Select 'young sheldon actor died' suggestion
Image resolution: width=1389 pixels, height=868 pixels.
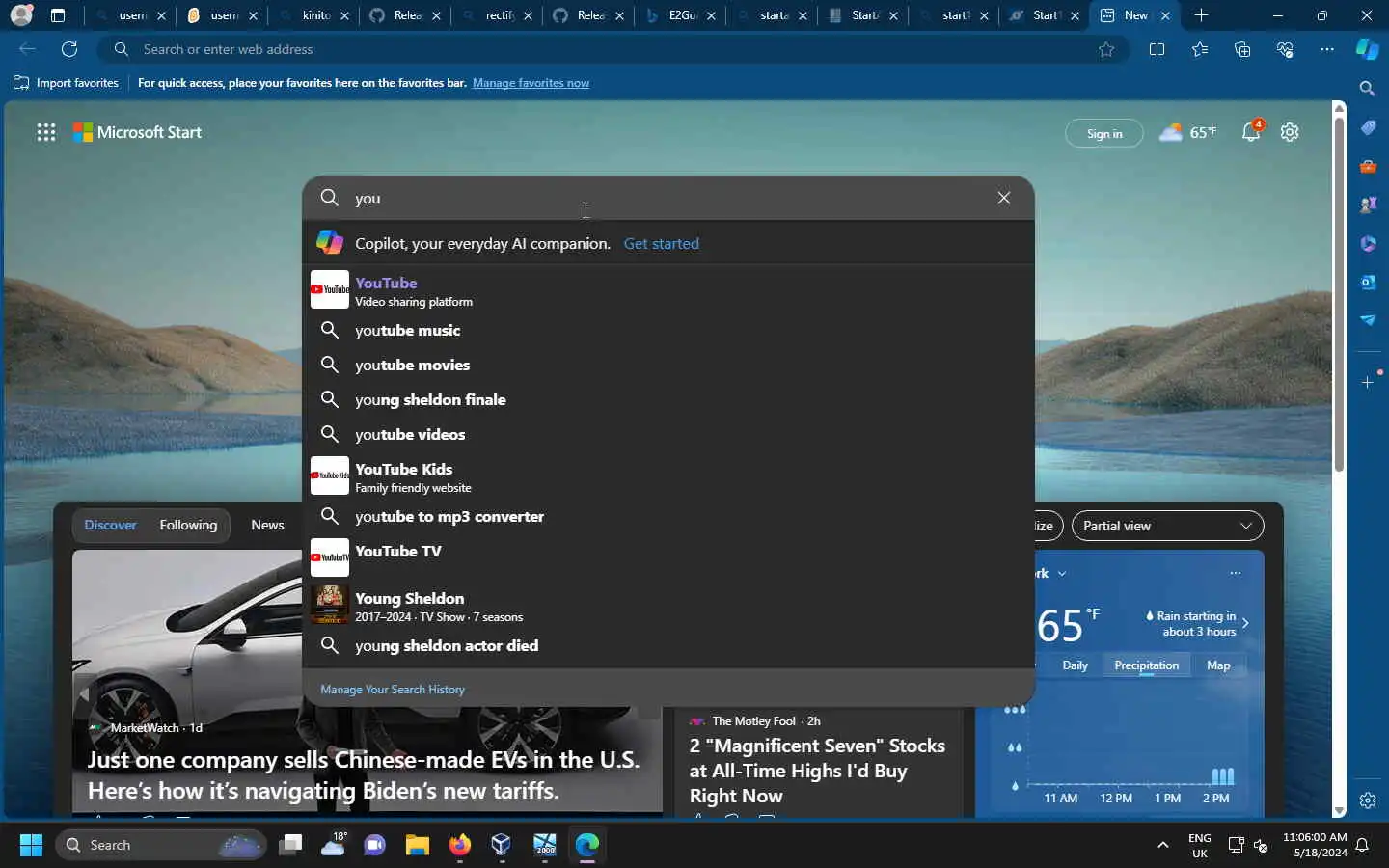coord(668,645)
